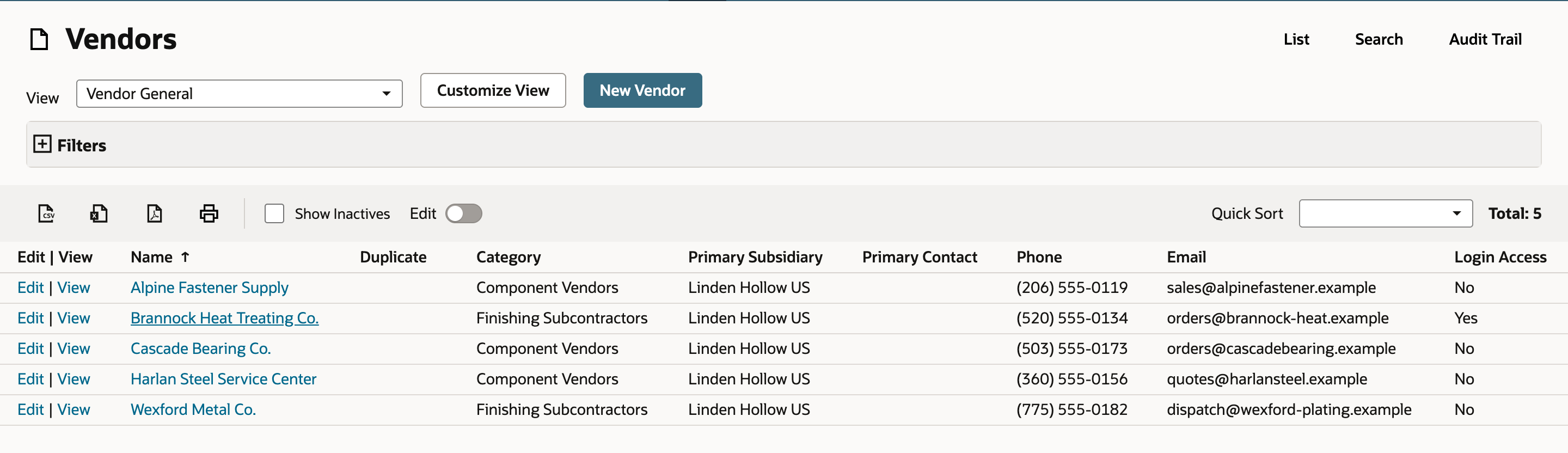
Task: Tick the Show Inactives checkbox
Action: coord(274,214)
